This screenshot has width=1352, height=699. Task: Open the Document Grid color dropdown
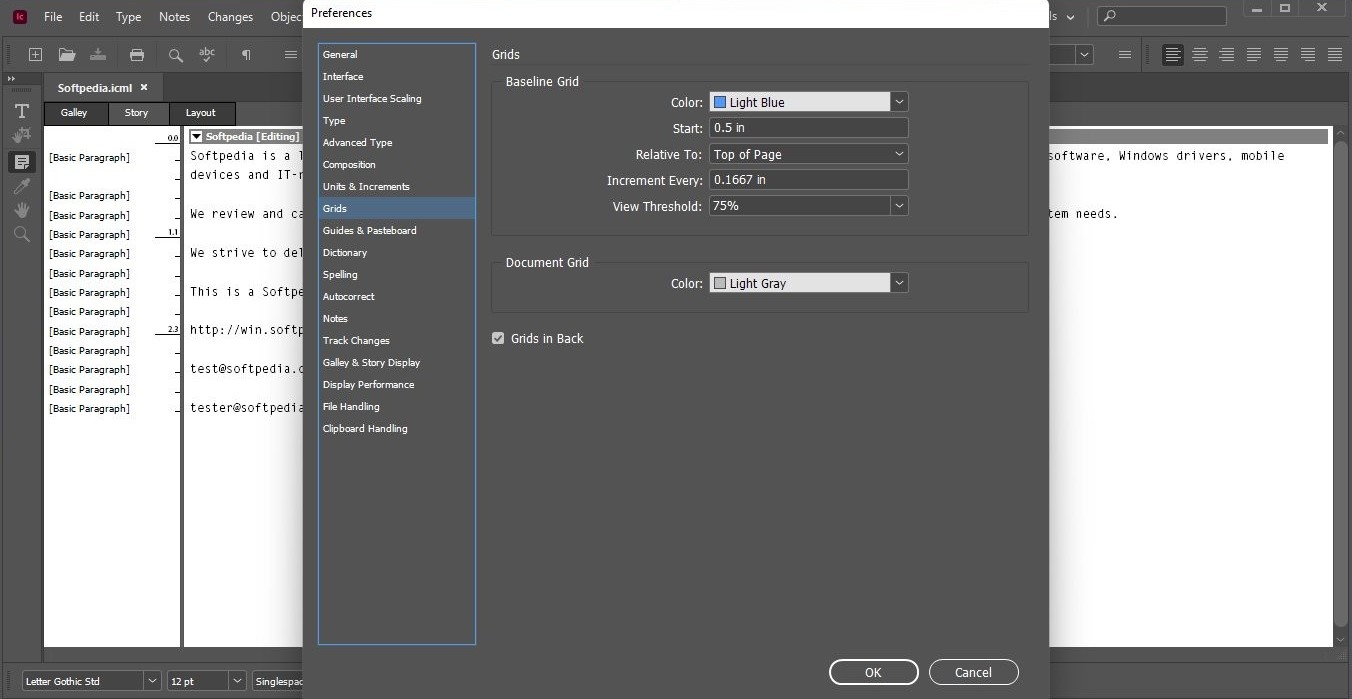tap(899, 284)
